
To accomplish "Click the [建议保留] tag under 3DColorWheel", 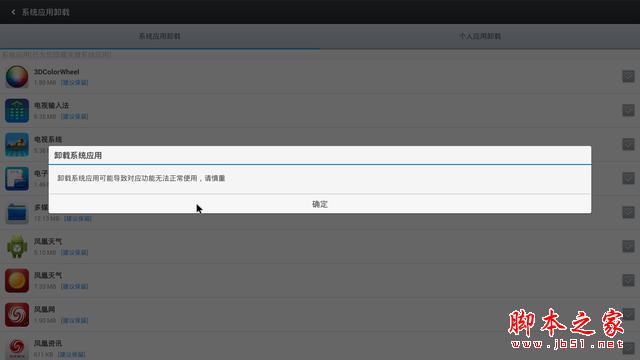I will point(74,83).
